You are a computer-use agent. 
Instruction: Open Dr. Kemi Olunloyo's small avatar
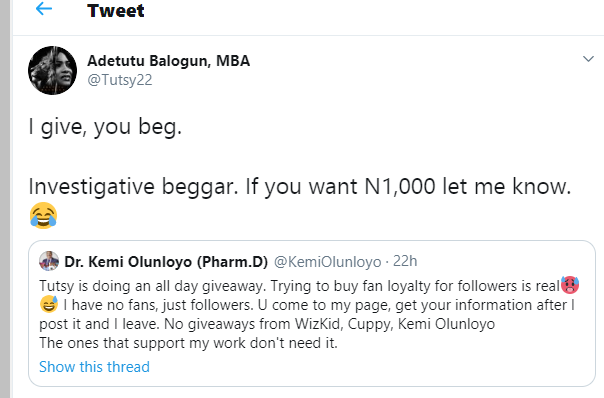49,261
